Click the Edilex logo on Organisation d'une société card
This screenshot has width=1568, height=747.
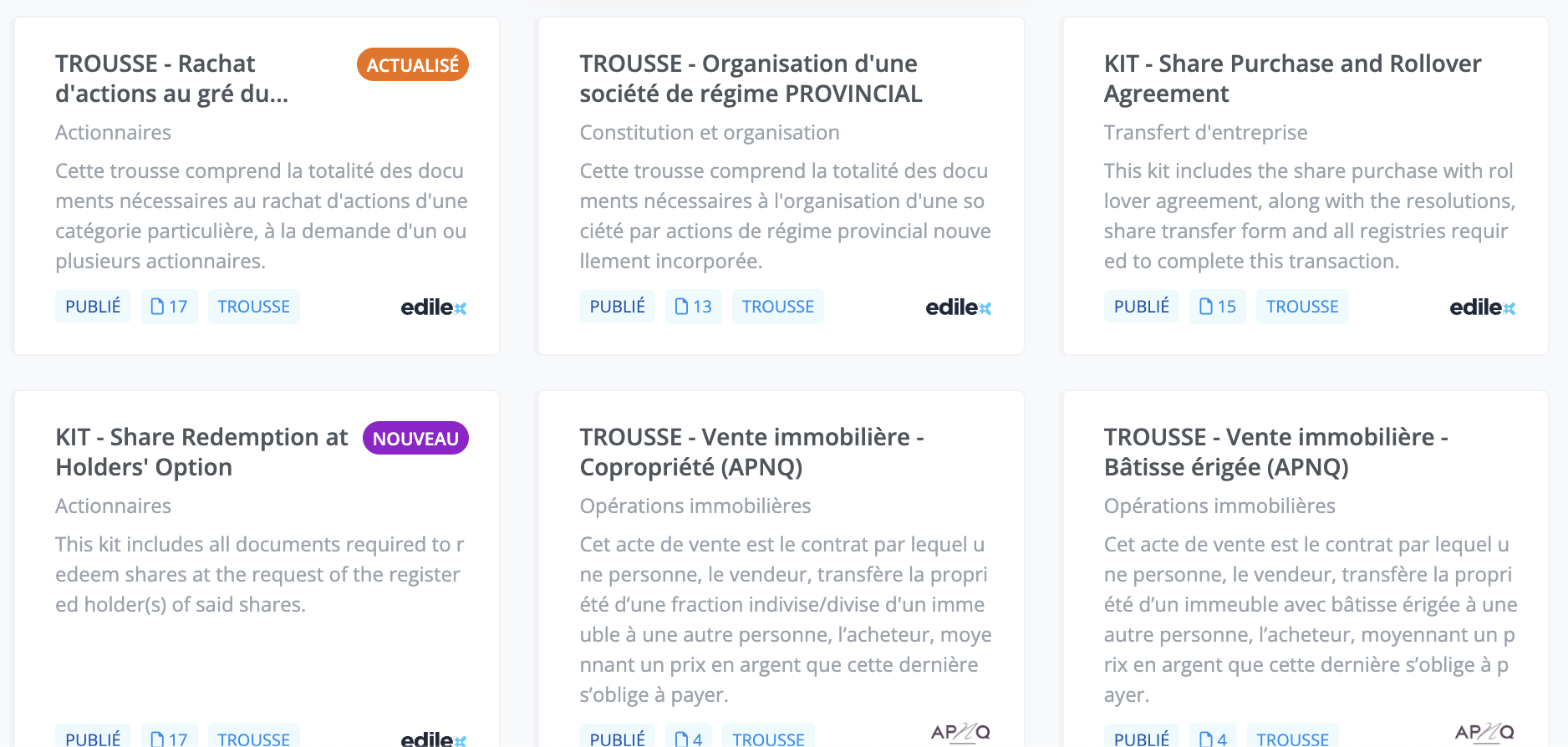pyautogui.click(x=958, y=307)
